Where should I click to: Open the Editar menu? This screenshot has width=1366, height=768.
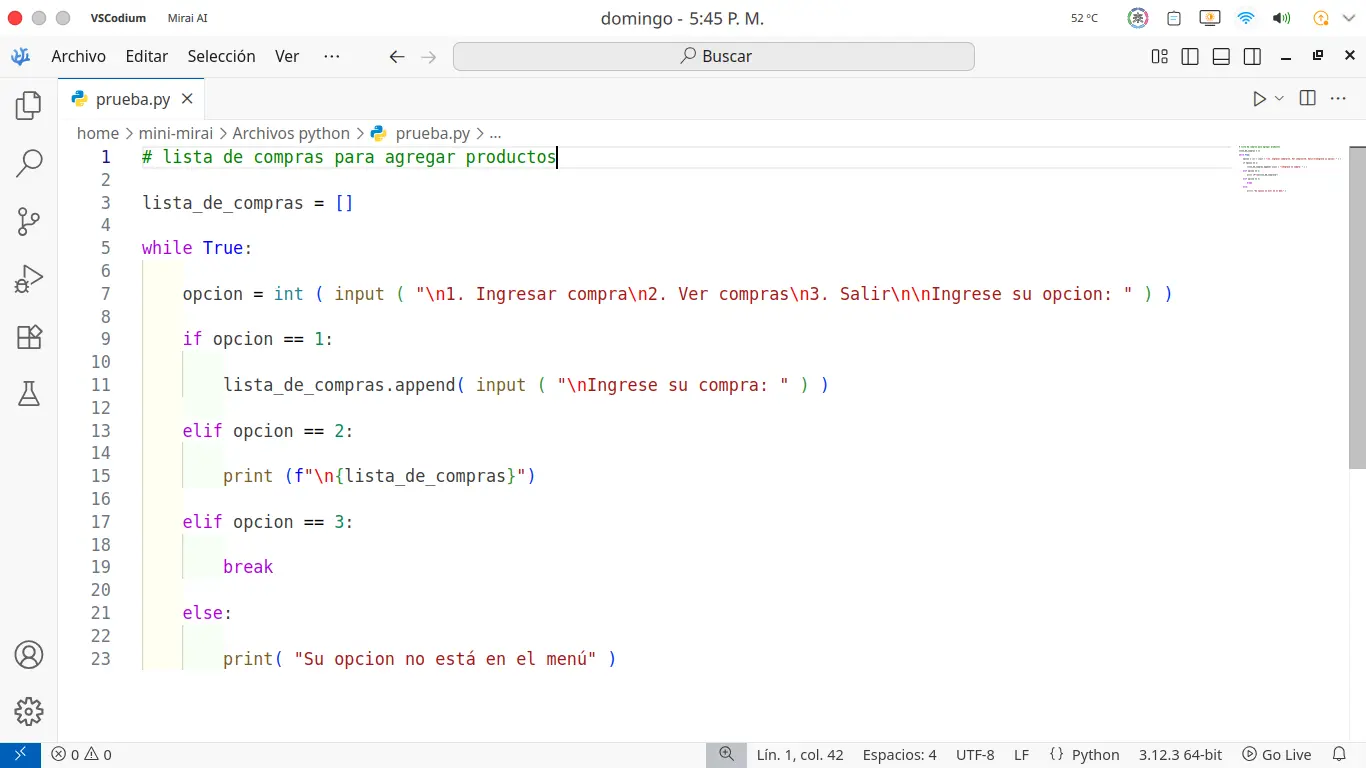[x=147, y=57]
